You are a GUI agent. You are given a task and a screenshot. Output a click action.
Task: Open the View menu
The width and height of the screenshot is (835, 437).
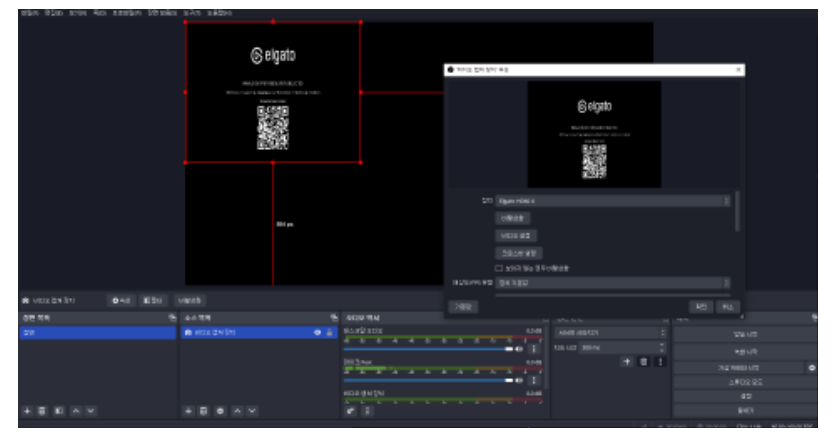point(78,12)
